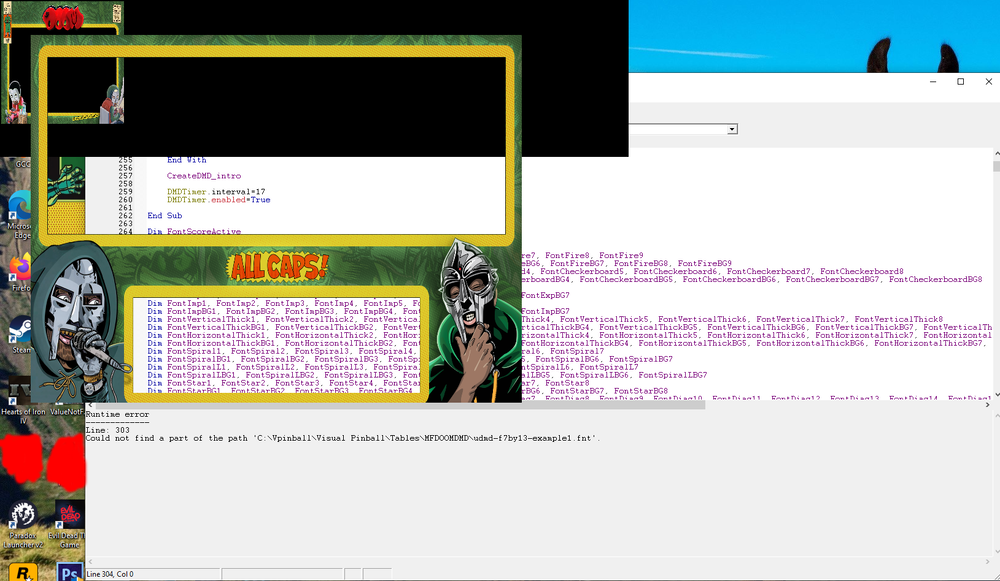Launch the Evil Dead The Game shortcut

70,525
